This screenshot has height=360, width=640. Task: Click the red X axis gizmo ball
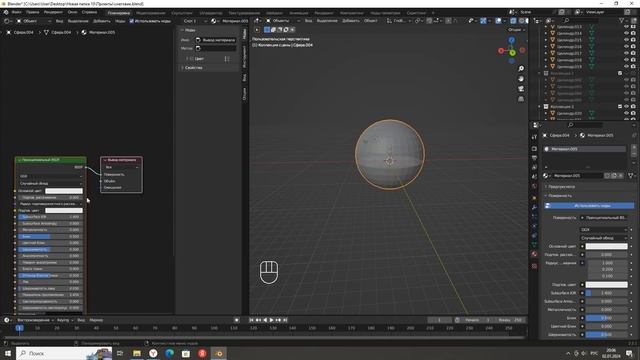[x=501, y=51]
